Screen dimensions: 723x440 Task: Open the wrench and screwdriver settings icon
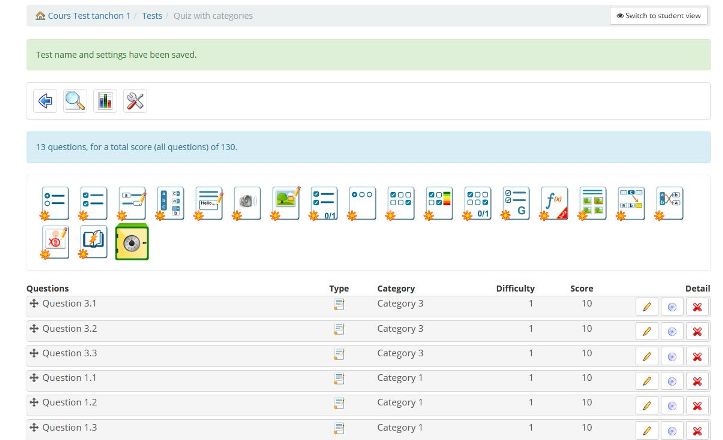tap(135, 101)
